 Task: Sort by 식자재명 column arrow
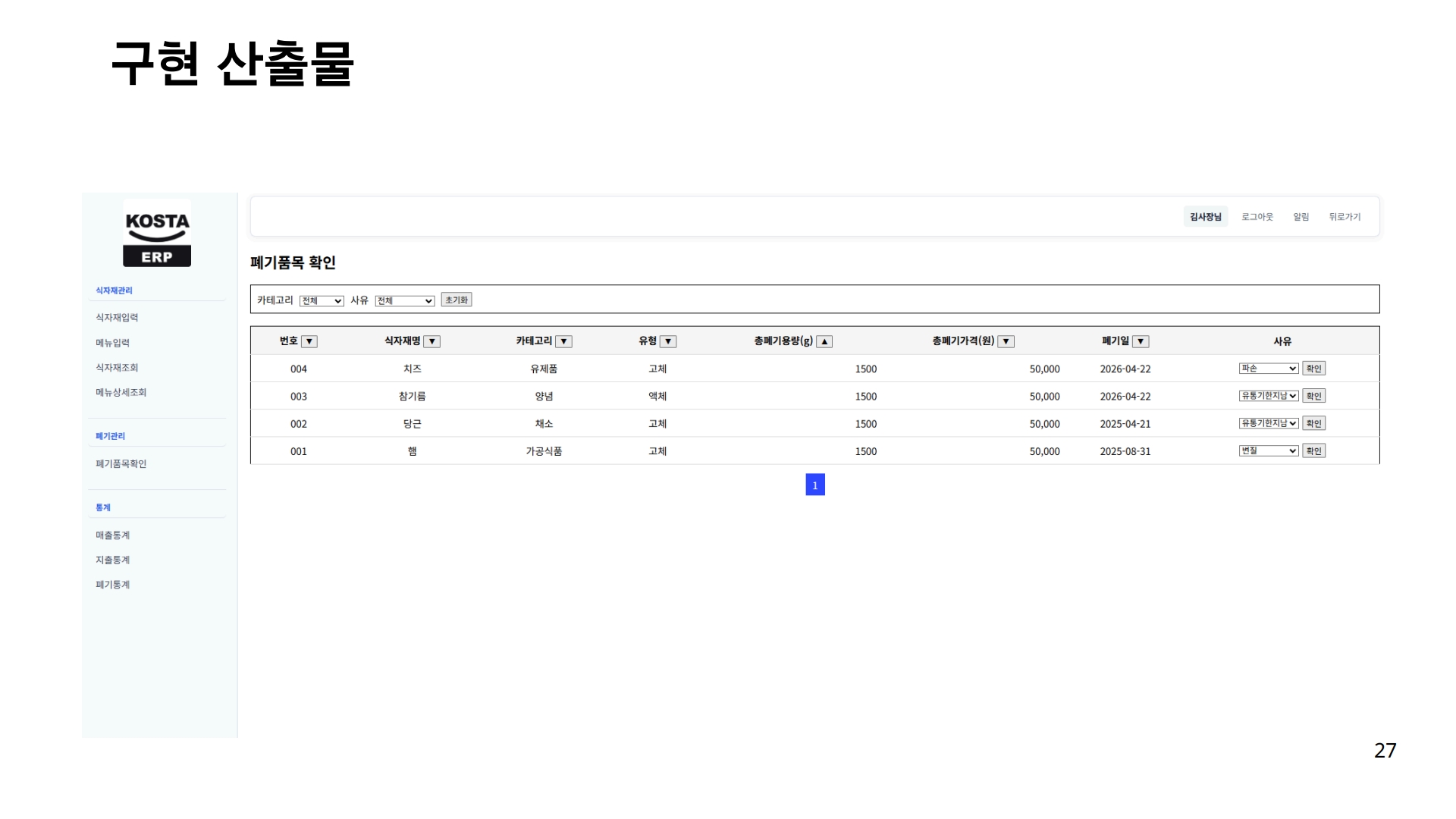pyautogui.click(x=431, y=342)
